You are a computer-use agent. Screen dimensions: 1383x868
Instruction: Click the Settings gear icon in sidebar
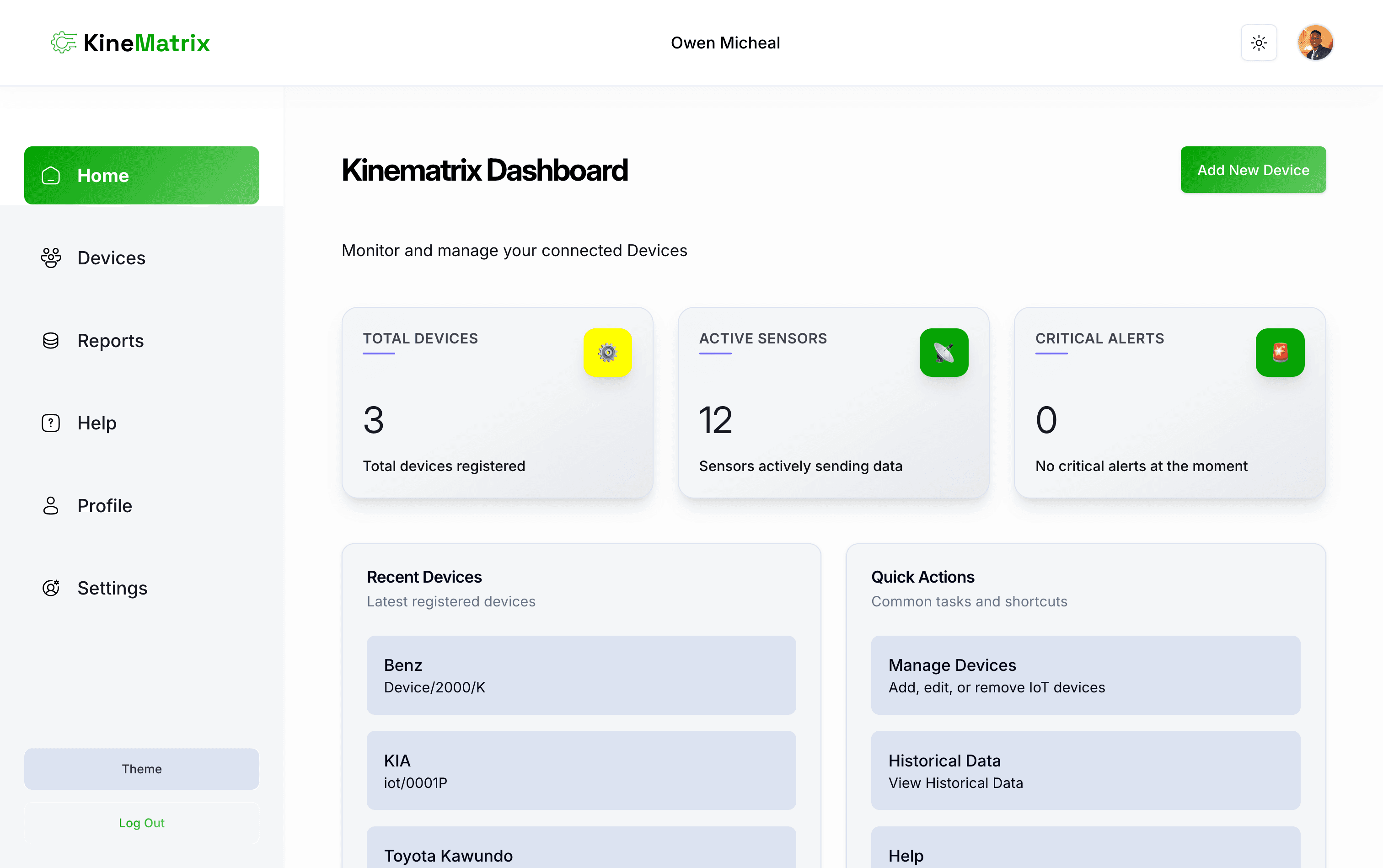tap(50, 588)
